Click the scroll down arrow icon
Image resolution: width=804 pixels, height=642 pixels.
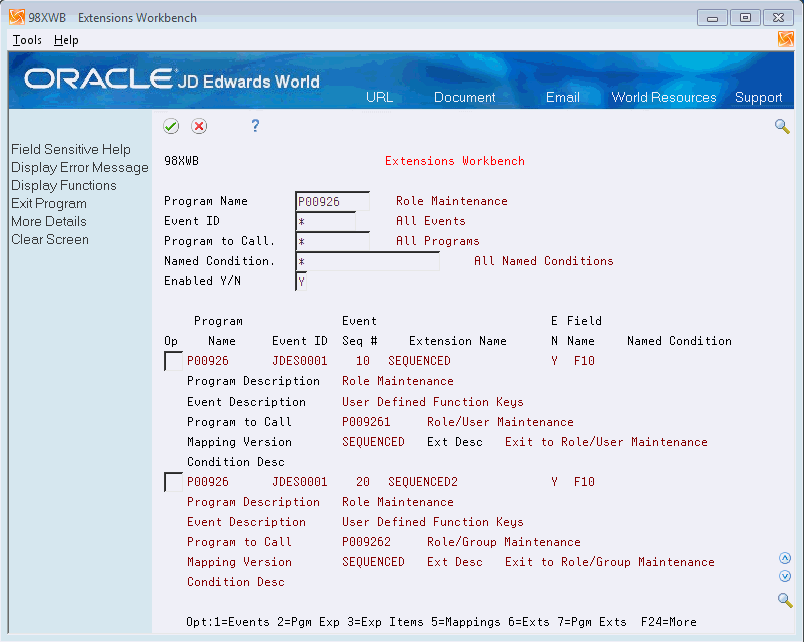(x=785, y=576)
